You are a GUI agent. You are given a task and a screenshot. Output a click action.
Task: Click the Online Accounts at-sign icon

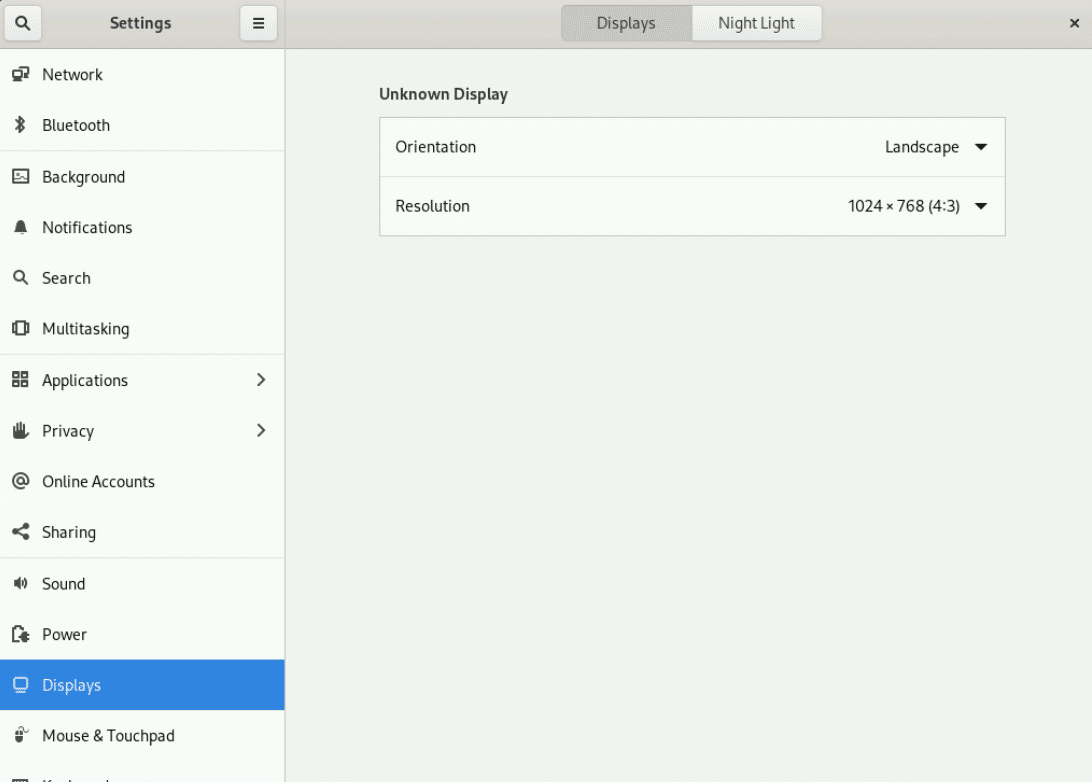(x=21, y=480)
